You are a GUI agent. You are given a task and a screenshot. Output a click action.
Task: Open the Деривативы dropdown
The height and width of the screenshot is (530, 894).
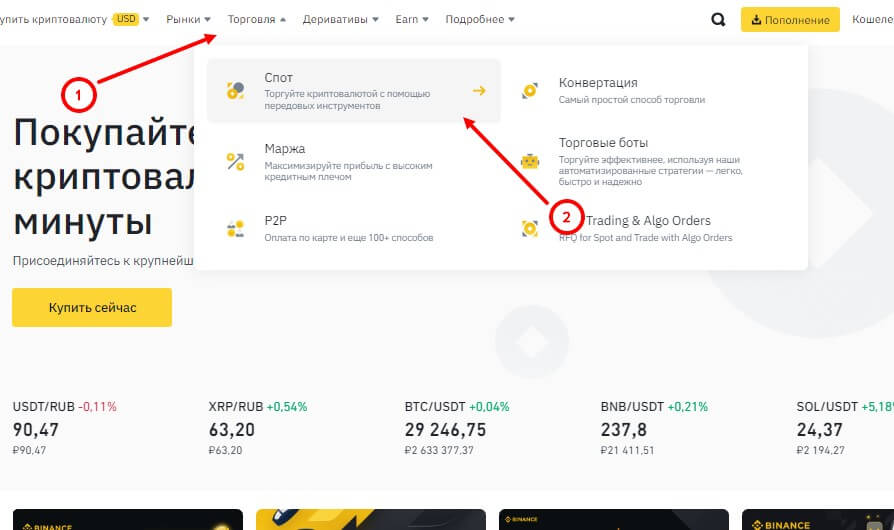click(x=340, y=19)
